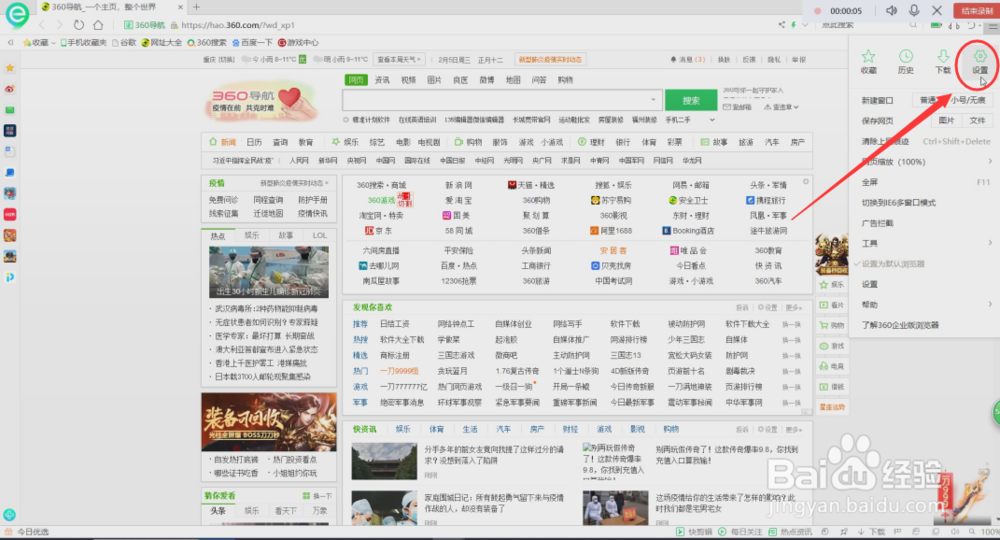Image resolution: width=1000 pixels, height=540 pixels.
Task: Expand the 帮助 submenu
Action: tap(990, 304)
